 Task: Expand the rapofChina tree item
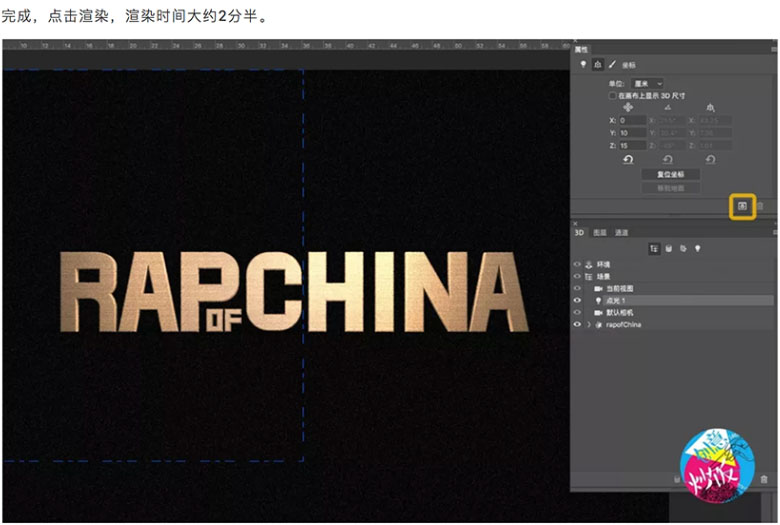coord(589,324)
